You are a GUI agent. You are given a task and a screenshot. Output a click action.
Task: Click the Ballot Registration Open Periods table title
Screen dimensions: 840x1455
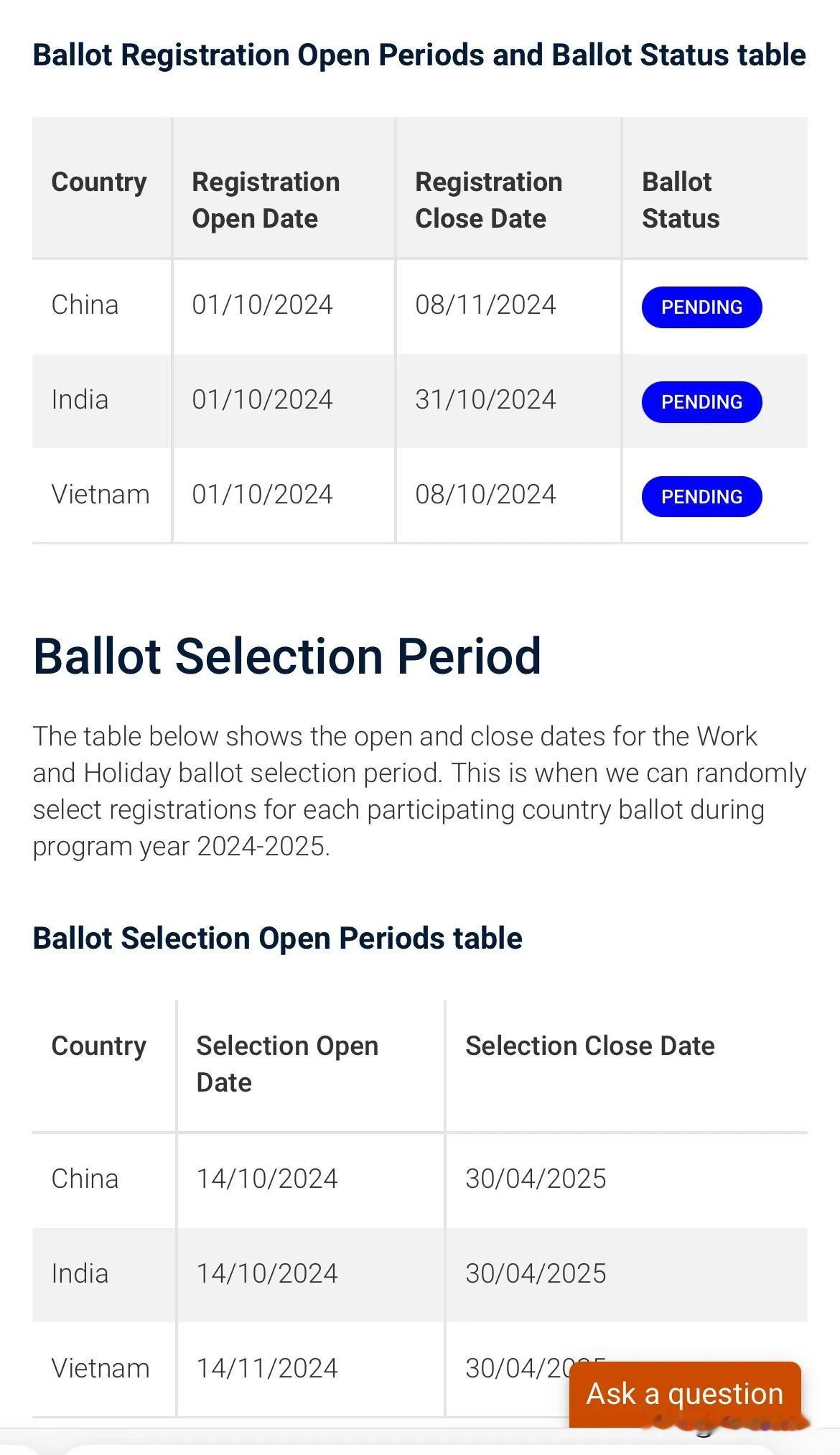[x=419, y=55]
